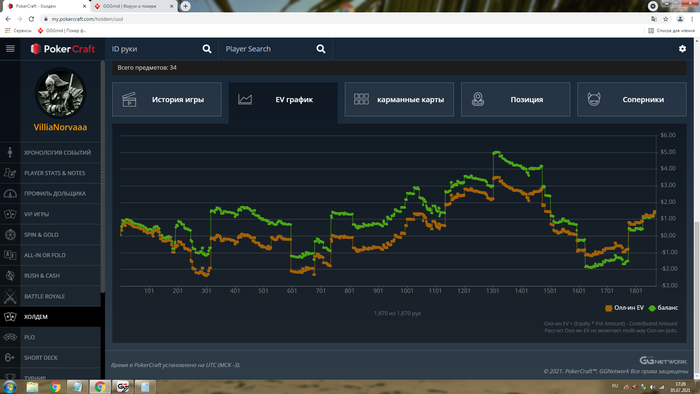This screenshot has width=700, height=394.
Task: Open Список для чтения reading list
Action: (x=671, y=31)
